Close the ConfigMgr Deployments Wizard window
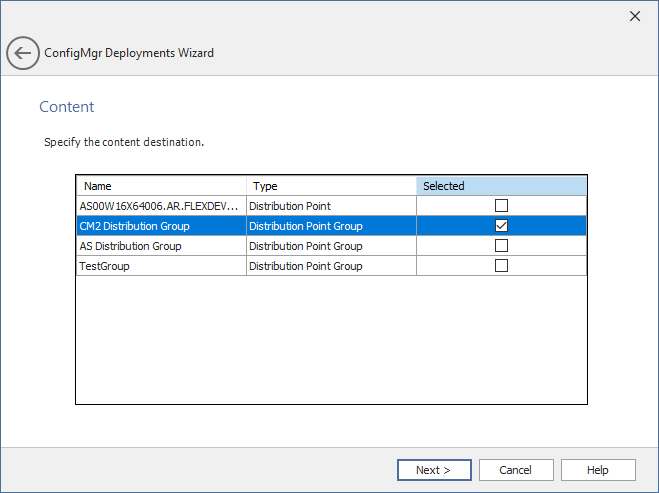 634,16
